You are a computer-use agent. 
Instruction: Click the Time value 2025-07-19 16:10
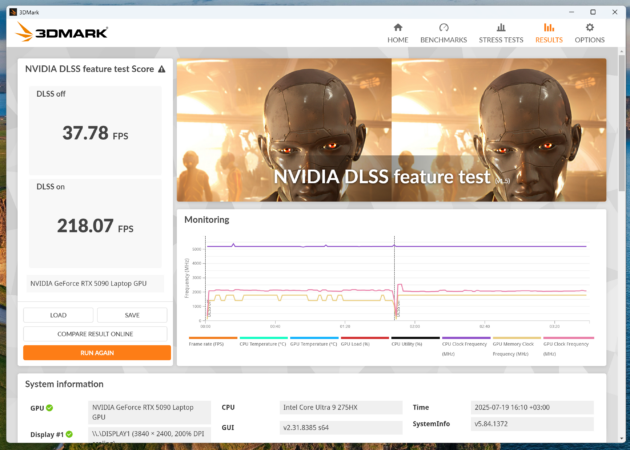(532, 407)
